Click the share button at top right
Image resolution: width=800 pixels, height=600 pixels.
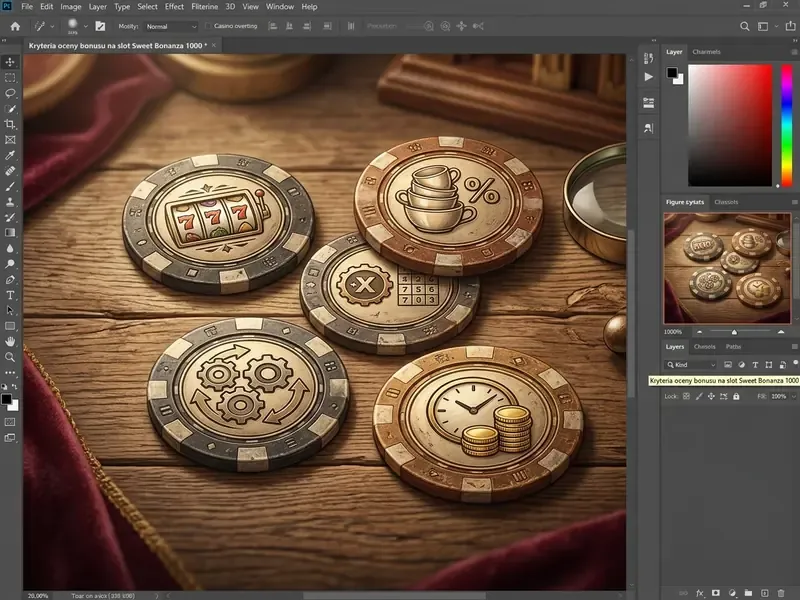790,26
